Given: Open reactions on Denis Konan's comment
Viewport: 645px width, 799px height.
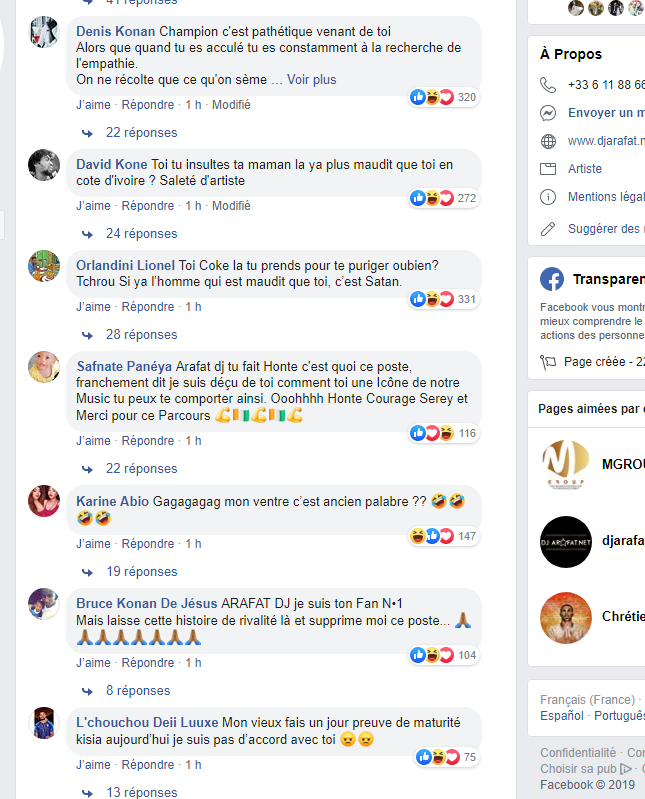Looking at the screenshot, I should [444, 97].
